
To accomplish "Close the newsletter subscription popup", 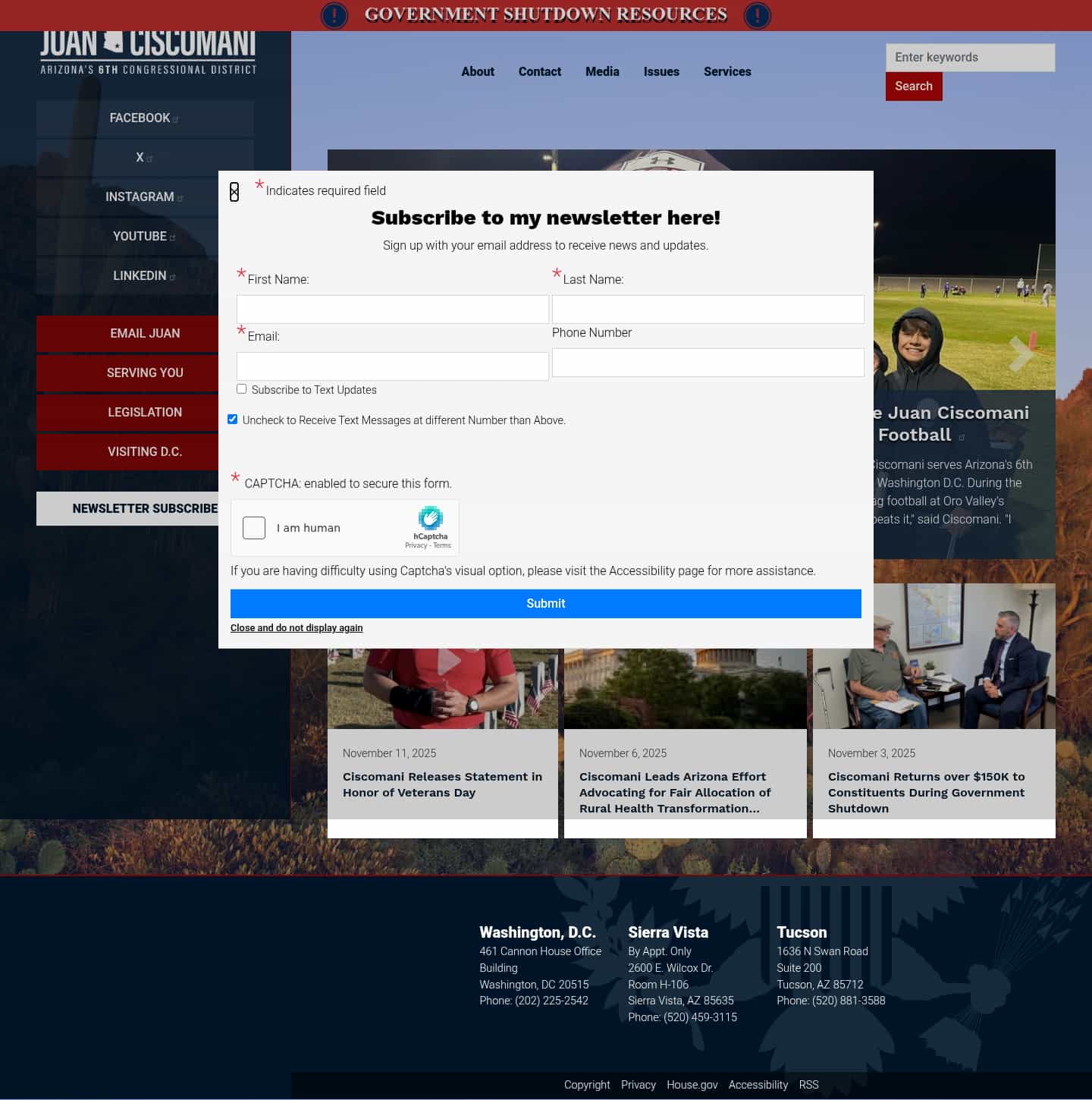I will click(234, 193).
